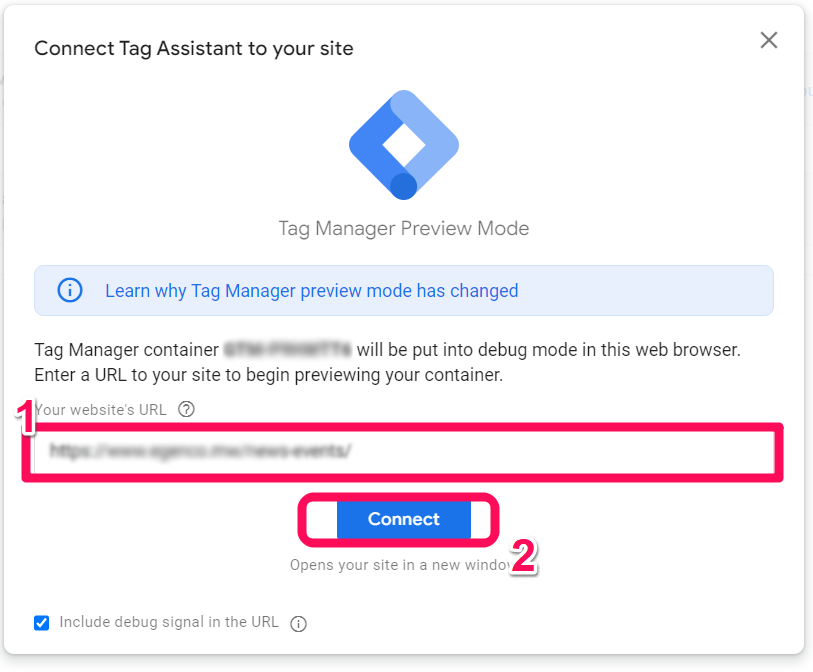Close the Connect Tag Assistant dialog
Screen dimensions: 813x672
pyautogui.click(x=768, y=40)
